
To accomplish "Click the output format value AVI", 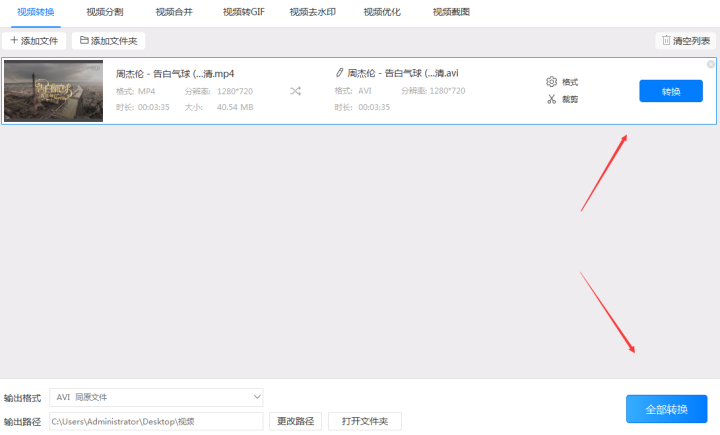I will click(365, 91).
